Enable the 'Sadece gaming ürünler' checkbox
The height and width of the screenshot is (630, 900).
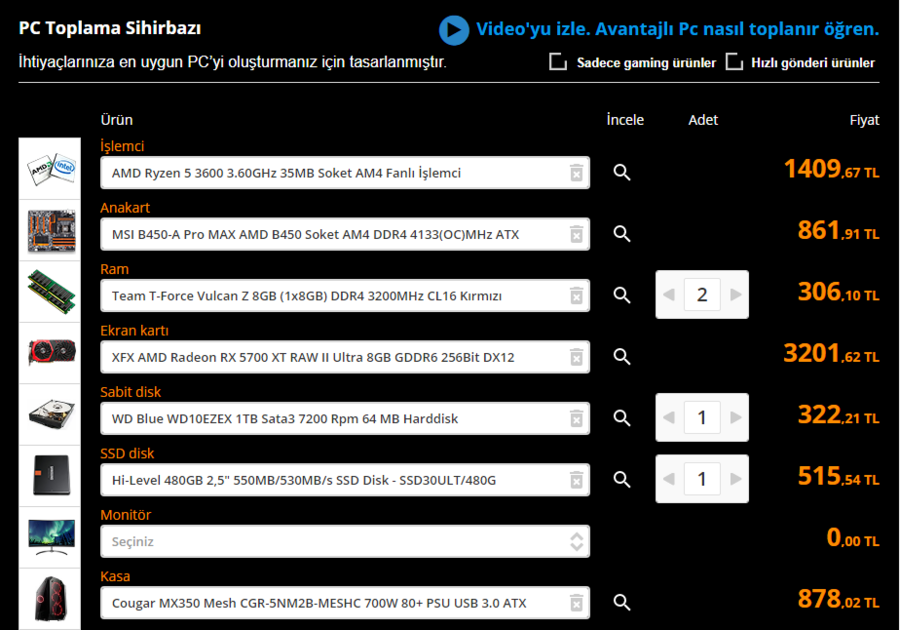[x=558, y=63]
